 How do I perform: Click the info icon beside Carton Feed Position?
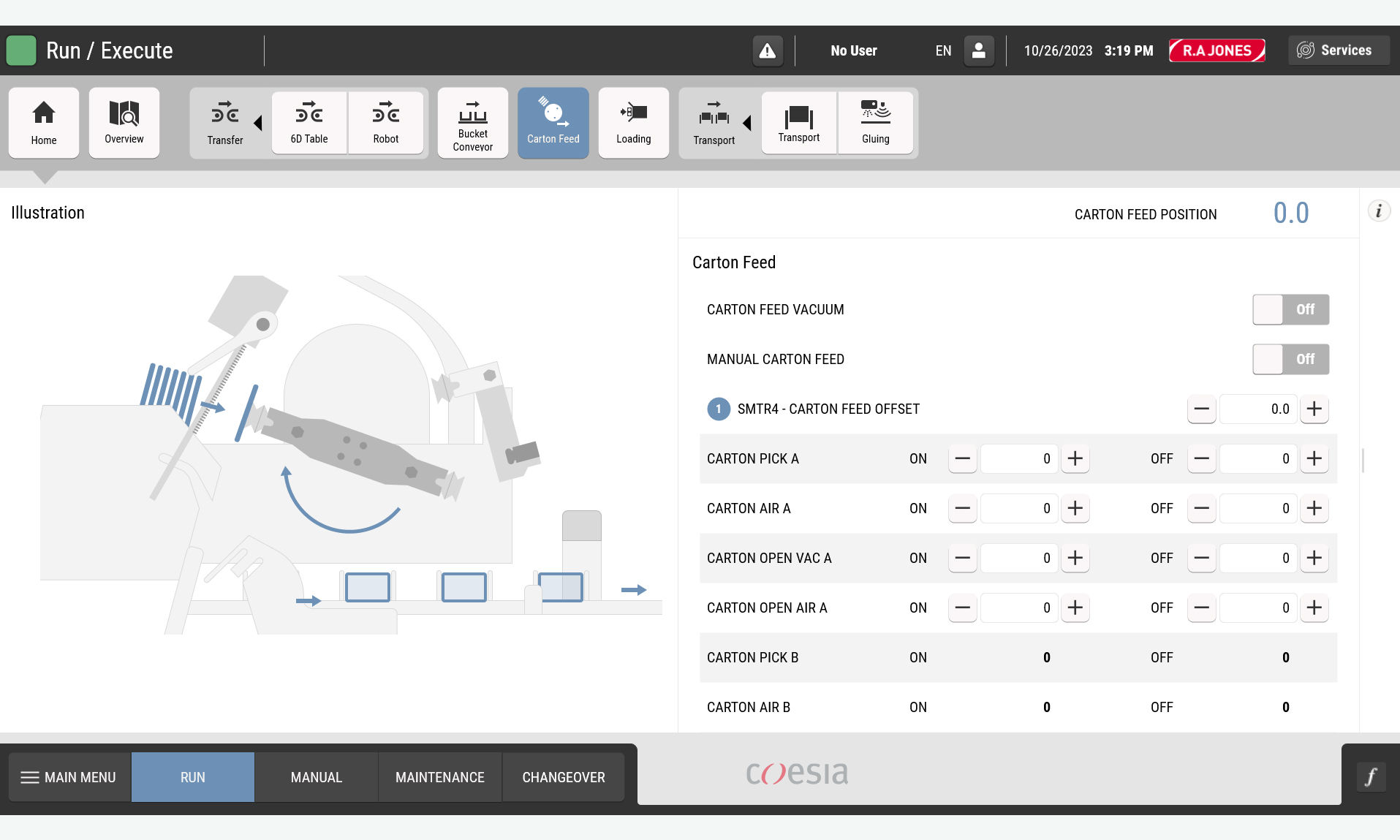[1379, 211]
